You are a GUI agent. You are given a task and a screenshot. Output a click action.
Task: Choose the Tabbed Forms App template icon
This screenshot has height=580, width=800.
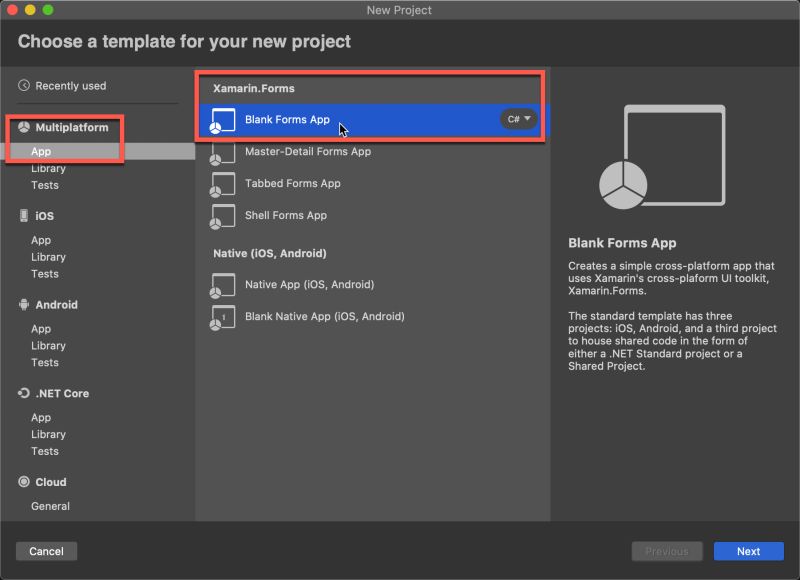coord(222,184)
